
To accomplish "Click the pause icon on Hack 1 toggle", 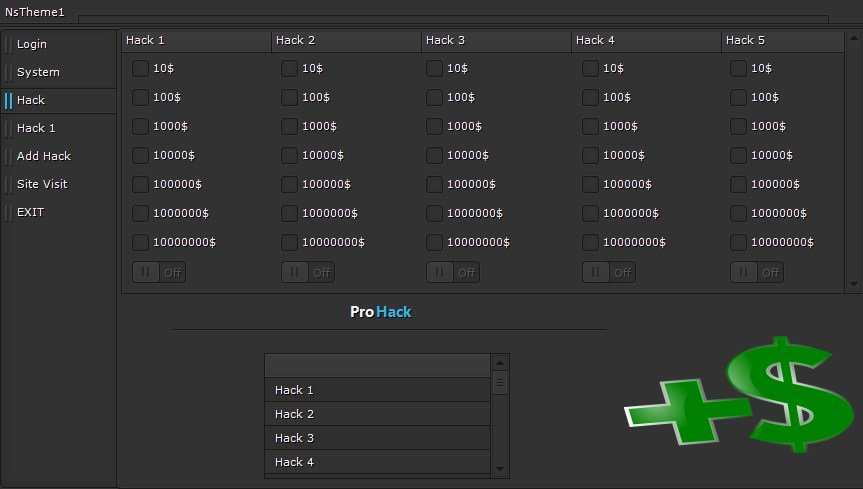I will click(x=145, y=272).
